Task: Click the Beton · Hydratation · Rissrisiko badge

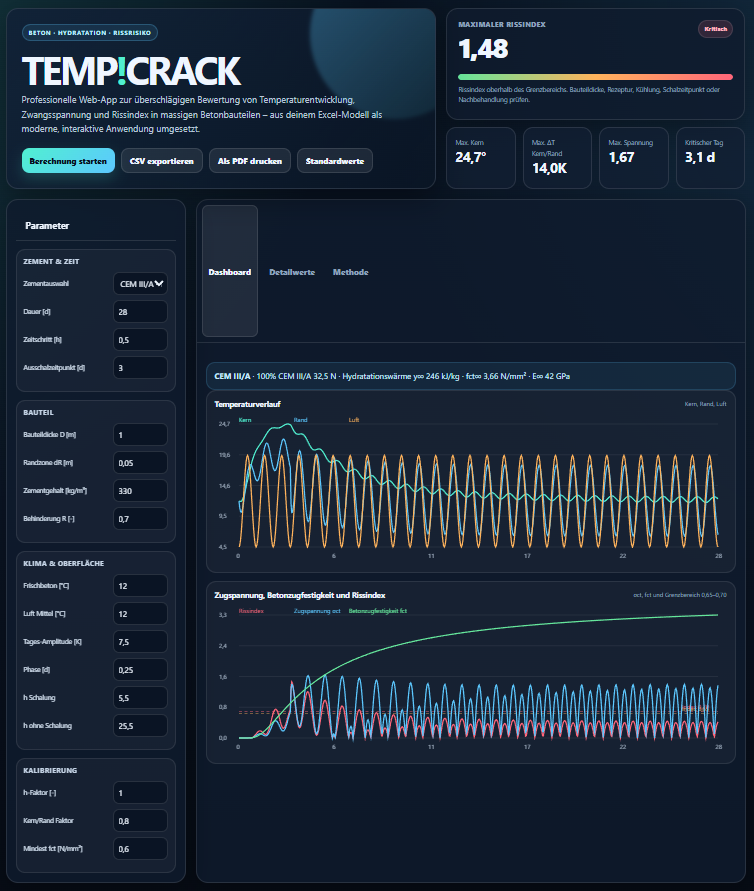Action: point(90,32)
